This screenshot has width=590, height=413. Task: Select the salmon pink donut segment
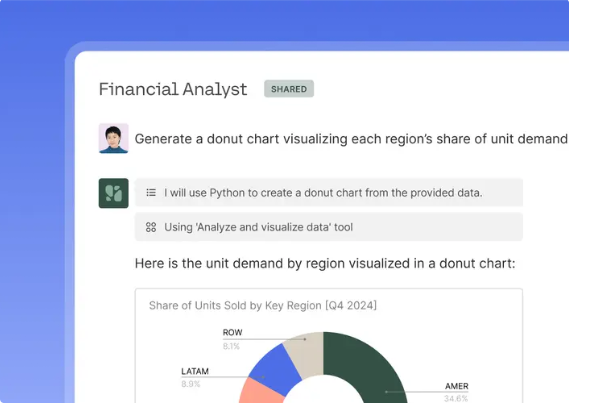[x=258, y=393]
